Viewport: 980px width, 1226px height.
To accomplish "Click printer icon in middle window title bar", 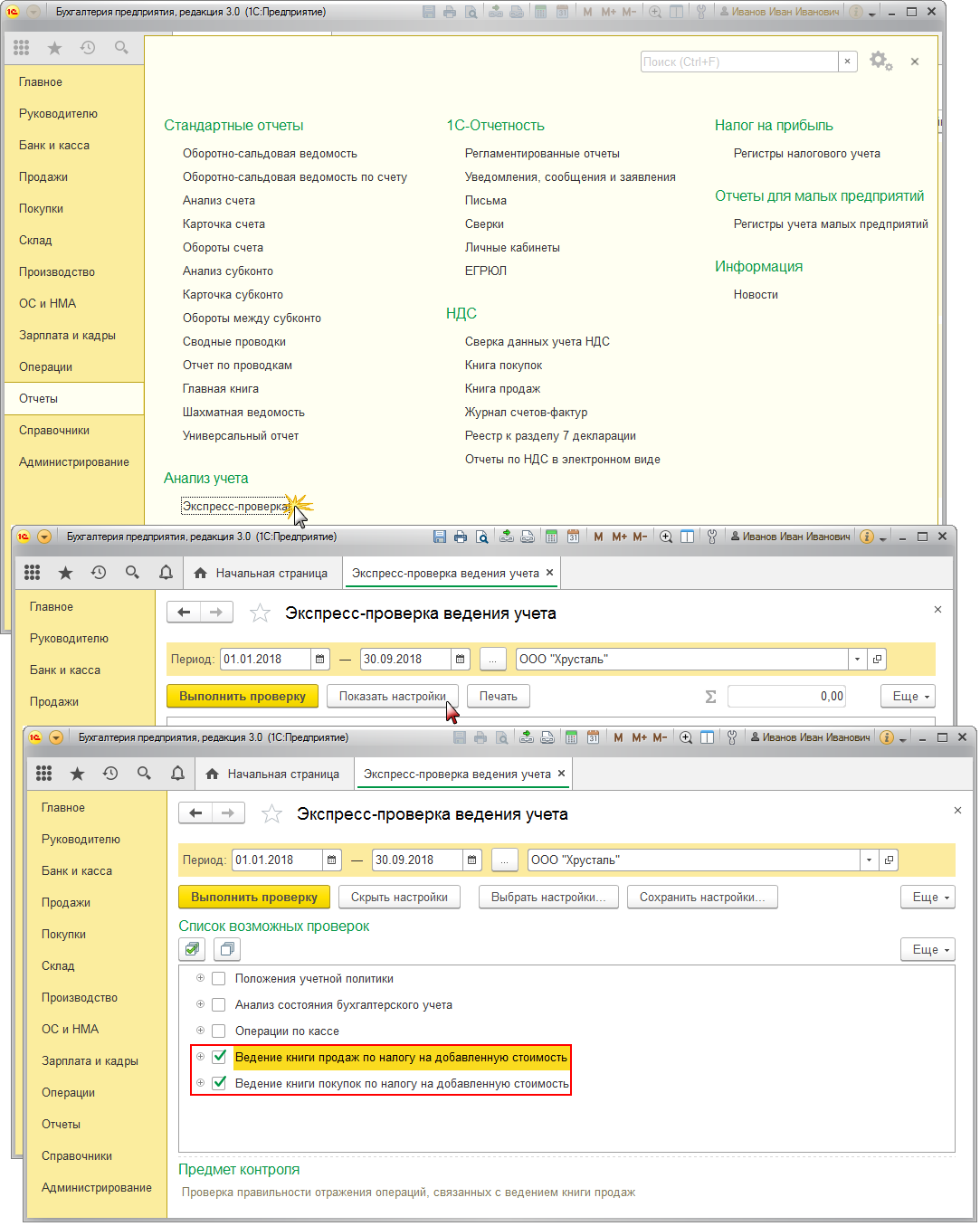I will pos(461,537).
